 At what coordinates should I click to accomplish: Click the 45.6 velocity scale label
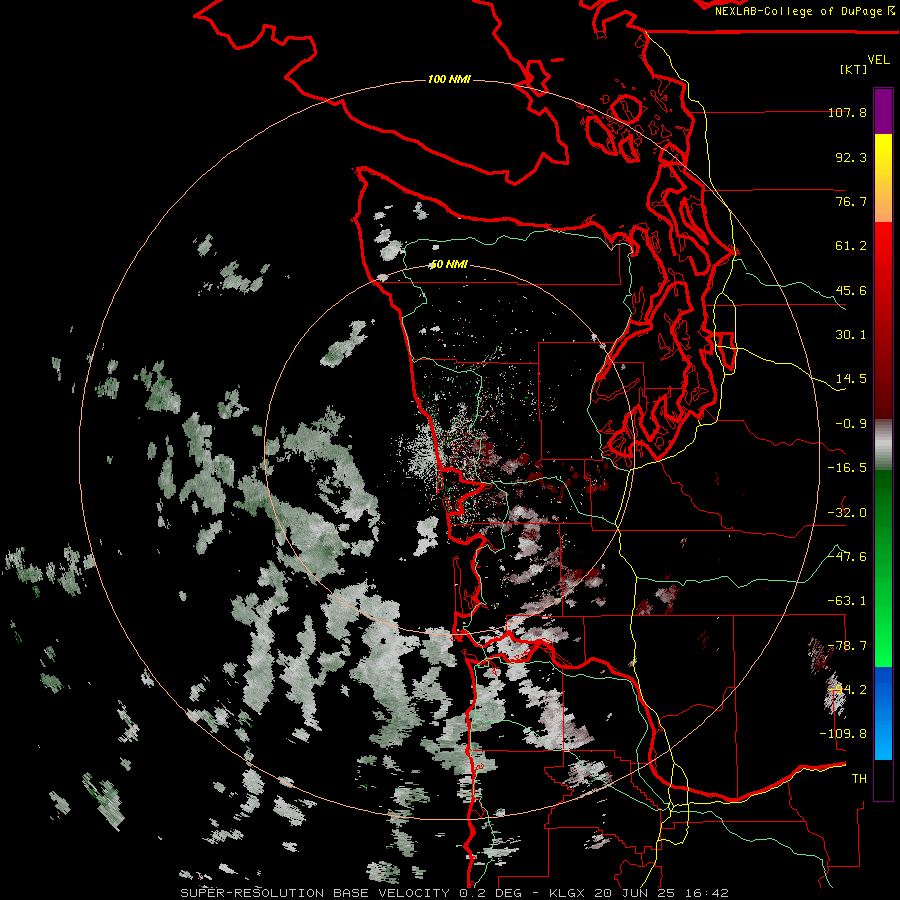pyautogui.click(x=851, y=290)
